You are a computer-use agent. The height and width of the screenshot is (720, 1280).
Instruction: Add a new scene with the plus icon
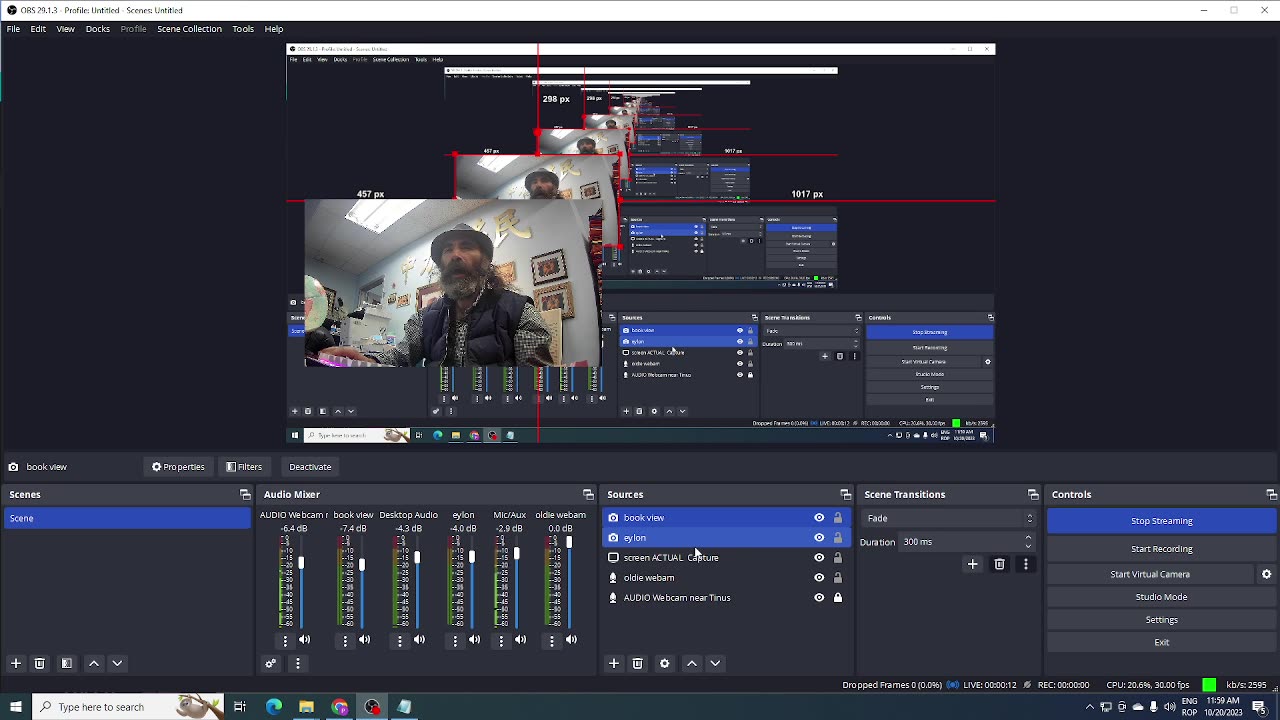pyautogui.click(x=15, y=663)
